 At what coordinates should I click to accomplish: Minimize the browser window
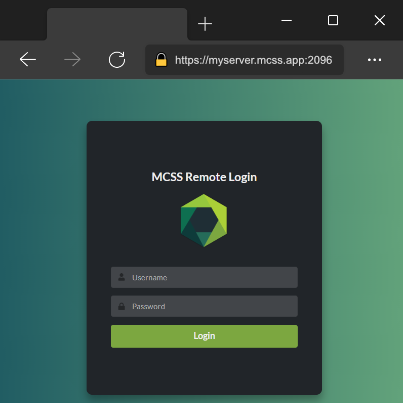(x=287, y=20)
